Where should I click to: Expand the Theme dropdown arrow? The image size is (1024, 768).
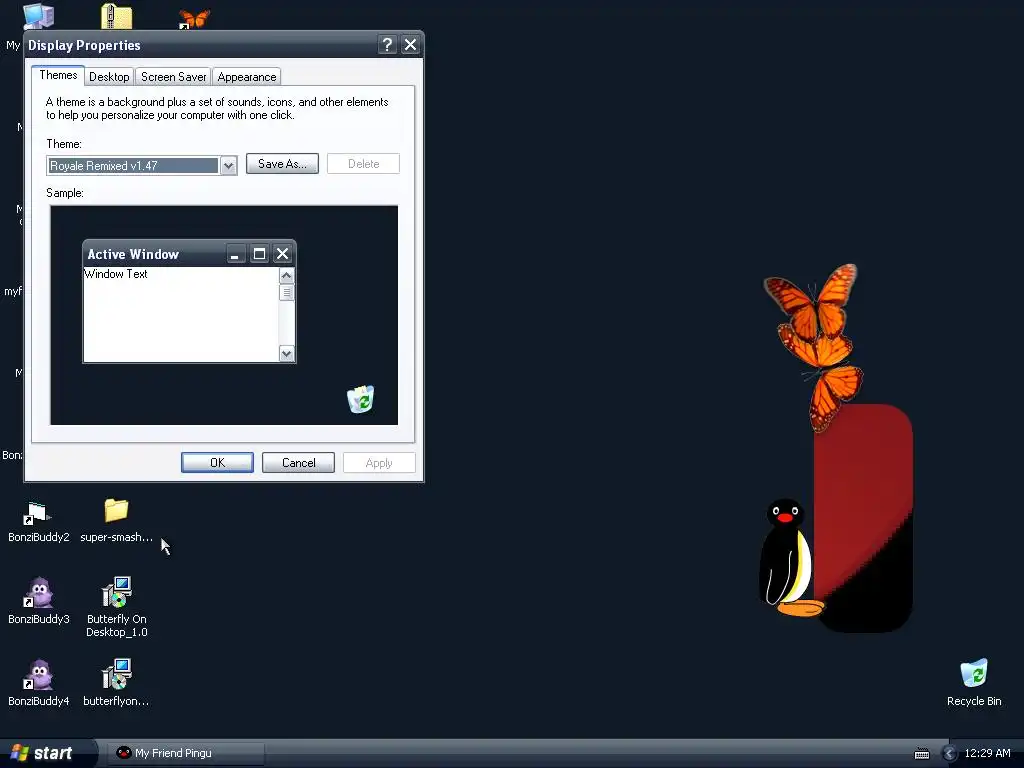(x=228, y=165)
